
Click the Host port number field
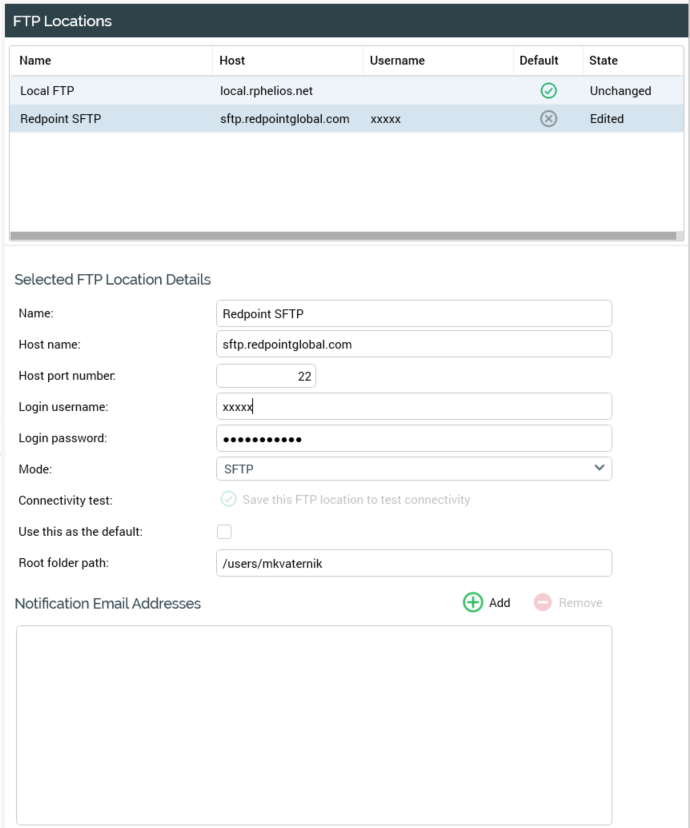pos(266,376)
